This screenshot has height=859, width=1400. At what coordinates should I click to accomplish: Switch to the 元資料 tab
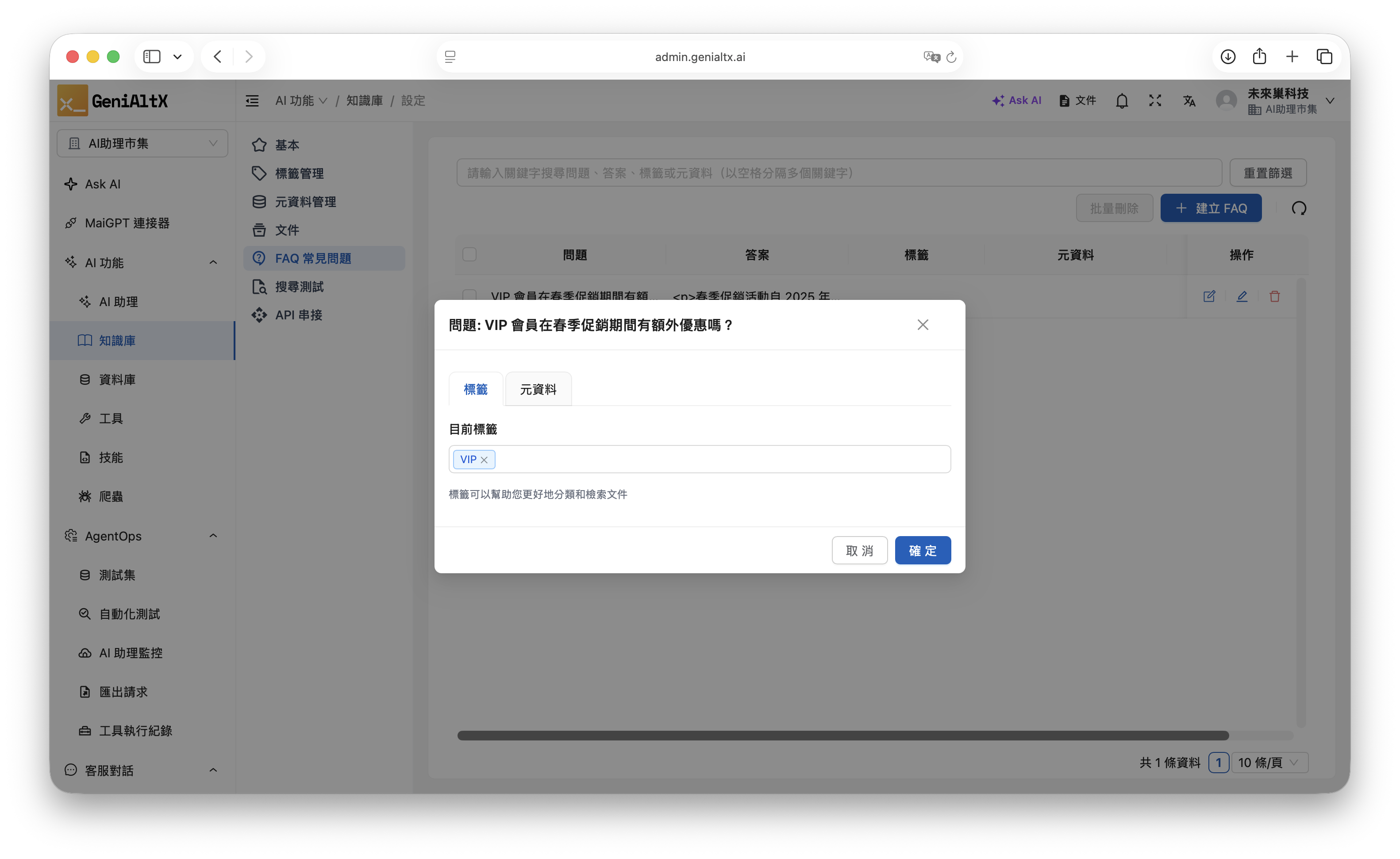pos(538,389)
